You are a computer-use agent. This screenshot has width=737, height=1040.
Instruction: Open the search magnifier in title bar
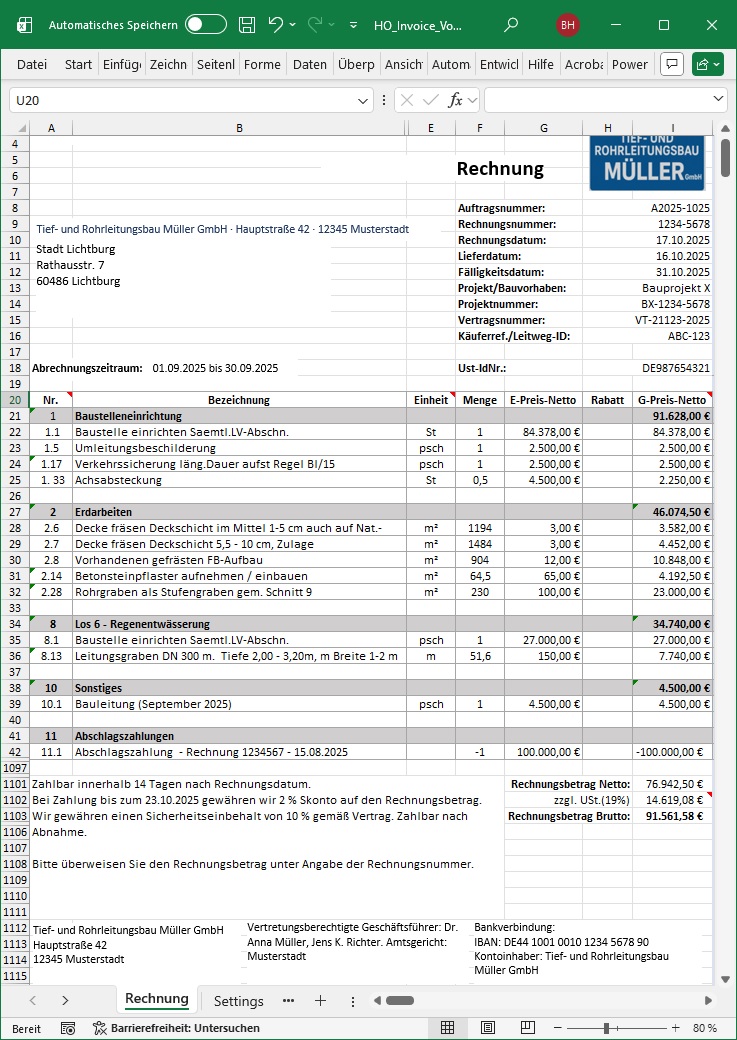point(511,25)
